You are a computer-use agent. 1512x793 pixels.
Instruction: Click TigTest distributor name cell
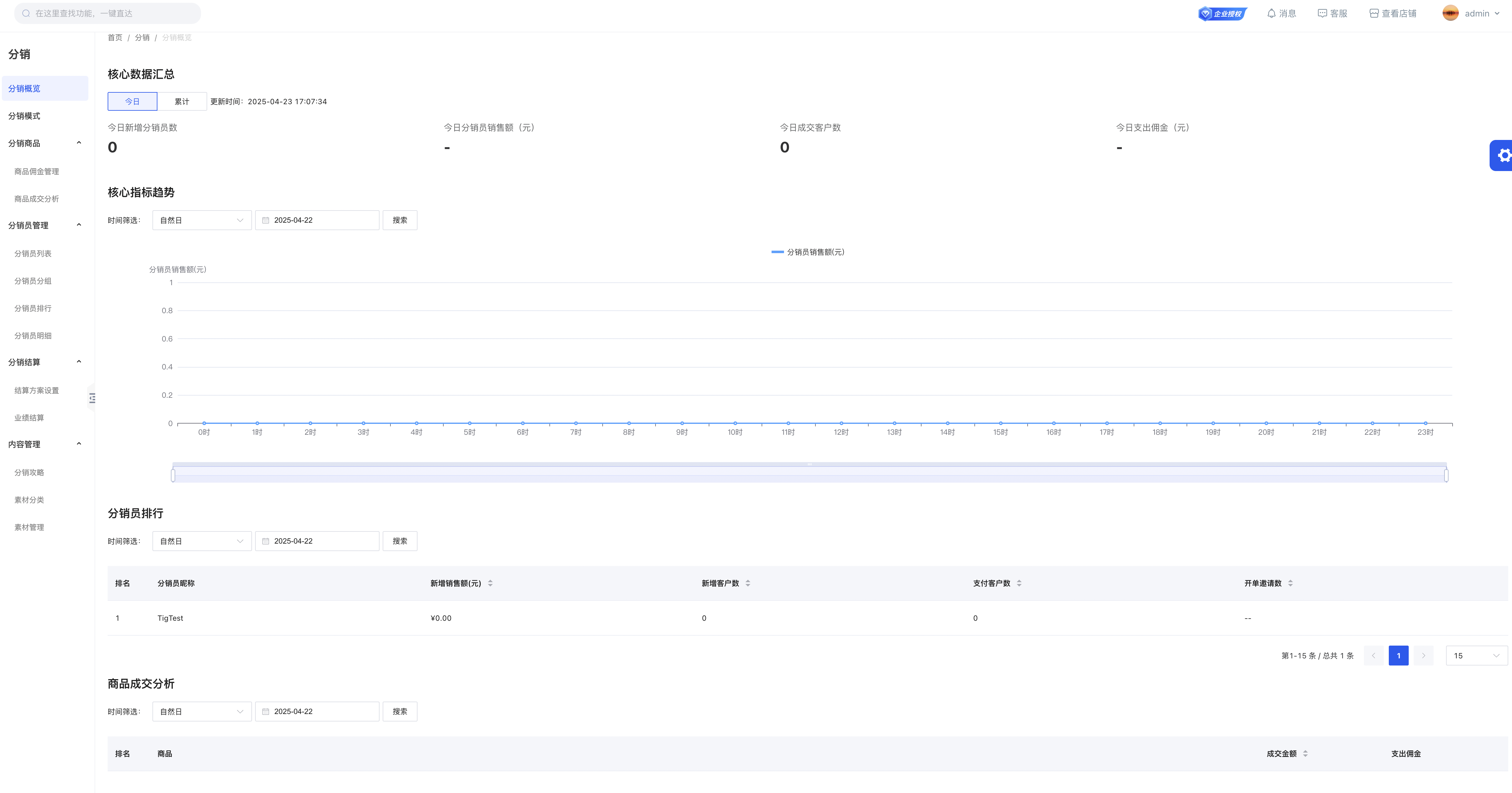(x=170, y=618)
